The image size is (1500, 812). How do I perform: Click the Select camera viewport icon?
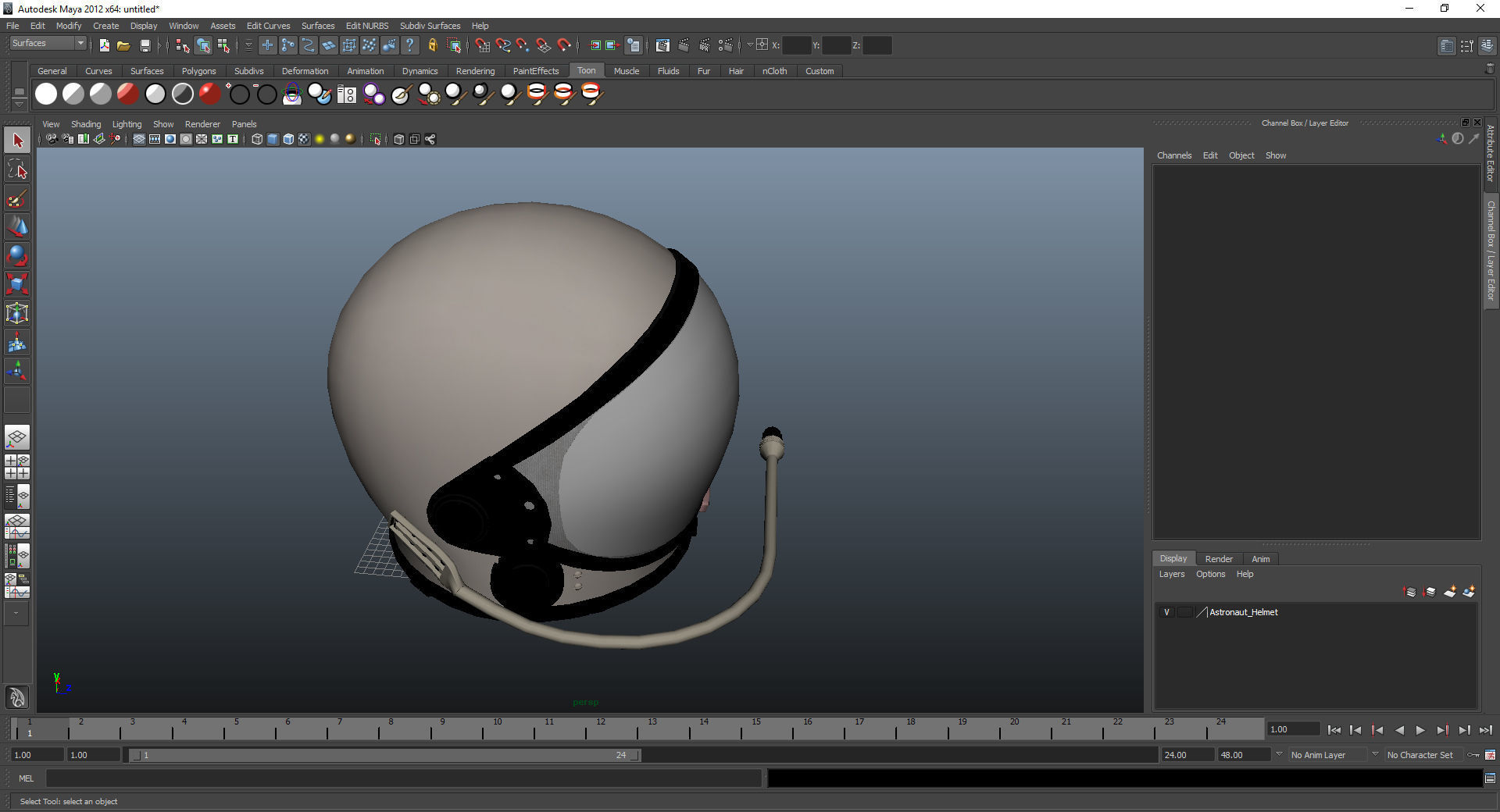click(52, 139)
